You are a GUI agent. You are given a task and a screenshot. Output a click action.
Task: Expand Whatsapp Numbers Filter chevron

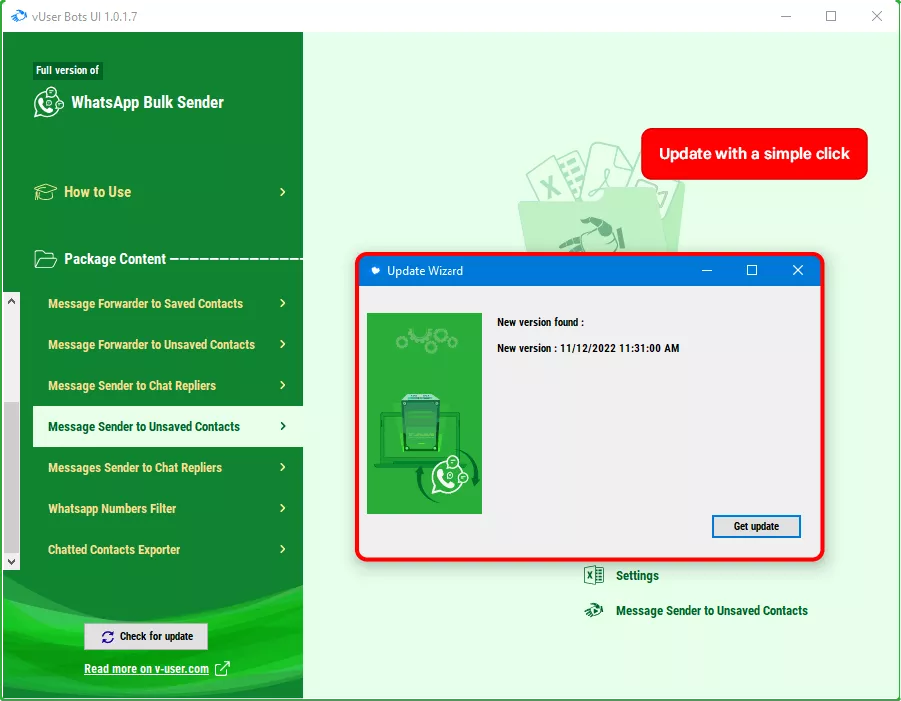[x=283, y=508]
